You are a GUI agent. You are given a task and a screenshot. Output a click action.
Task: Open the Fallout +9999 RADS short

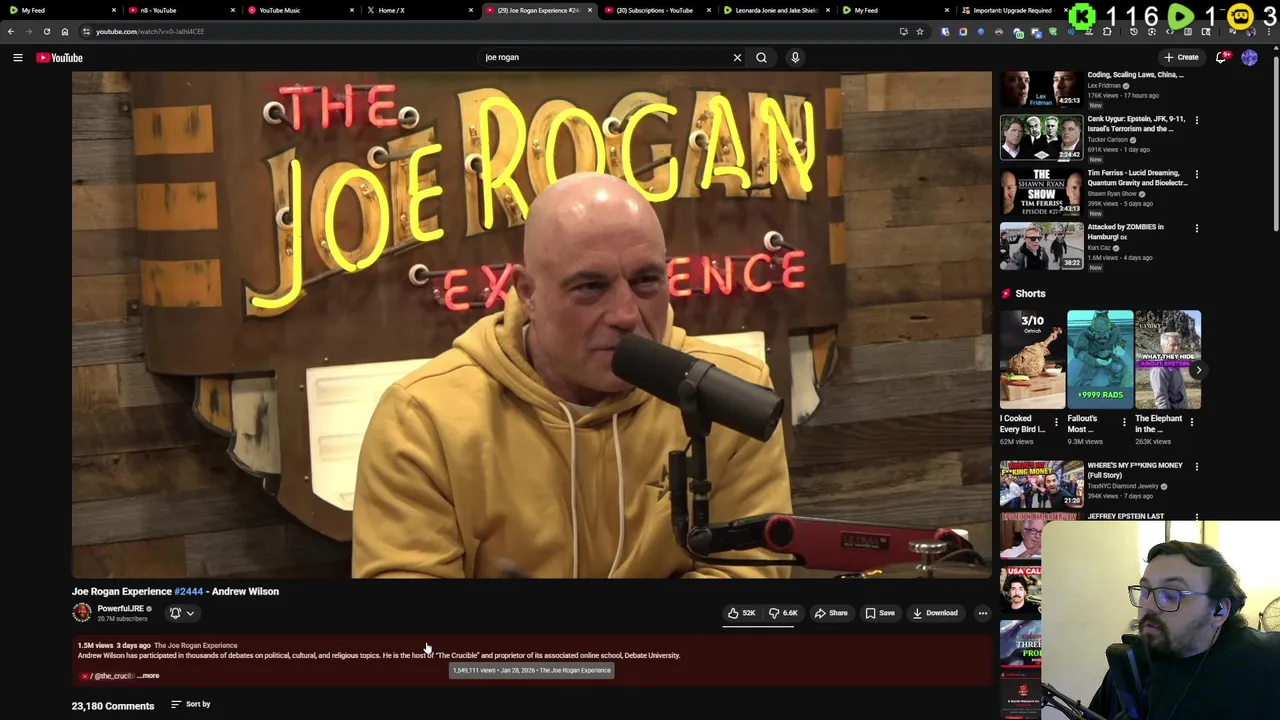pyautogui.click(x=1100, y=360)
